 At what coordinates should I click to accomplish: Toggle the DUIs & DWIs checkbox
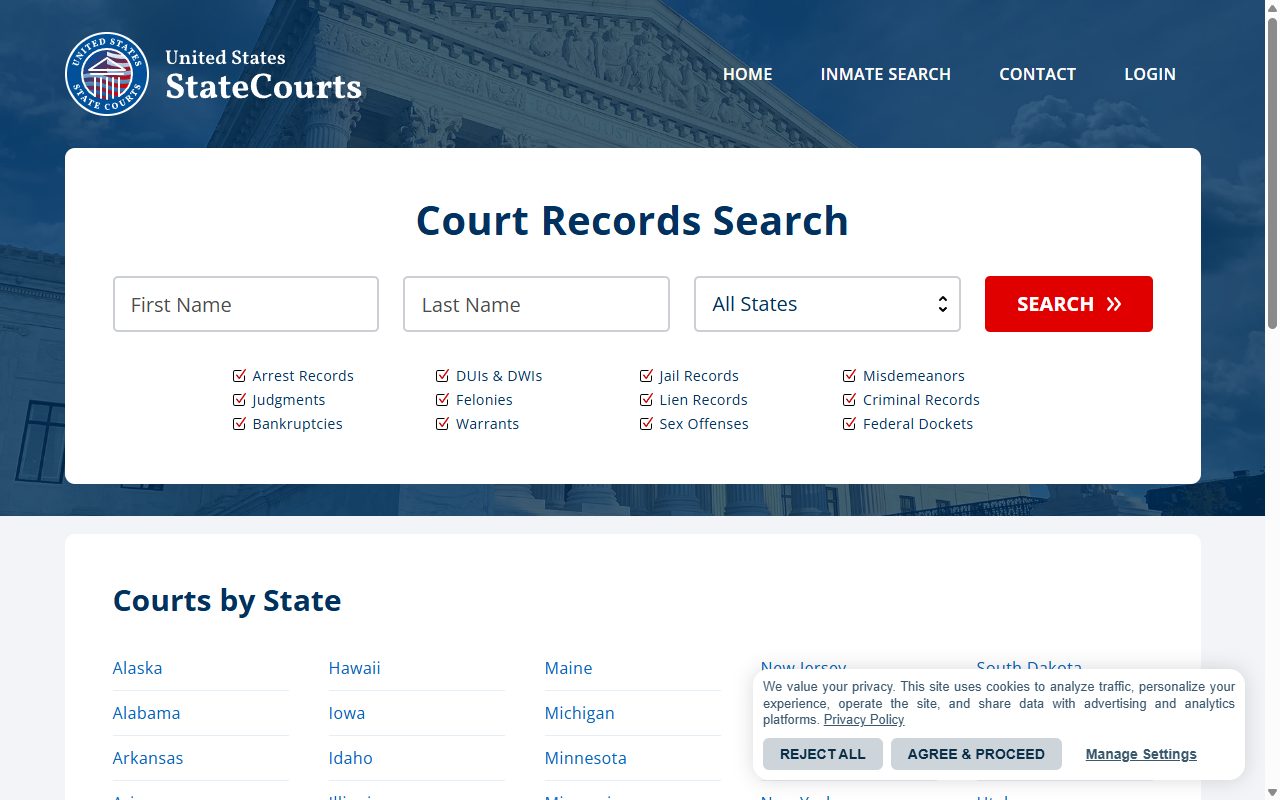tap(443, 376)
